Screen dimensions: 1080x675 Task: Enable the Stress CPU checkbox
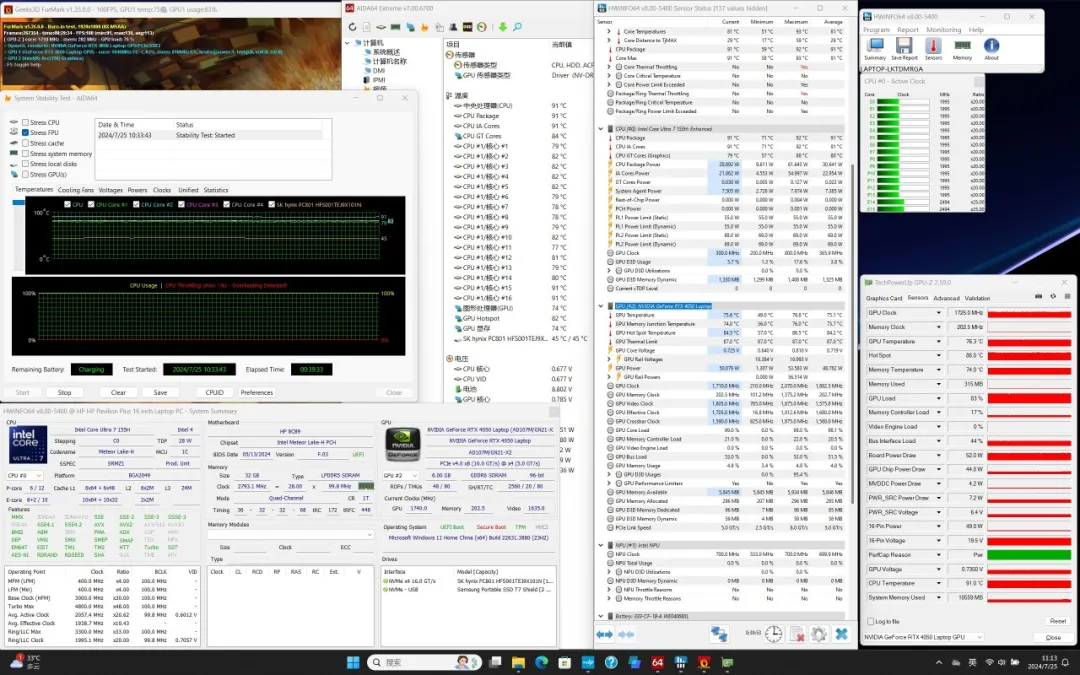click(25, 122)
